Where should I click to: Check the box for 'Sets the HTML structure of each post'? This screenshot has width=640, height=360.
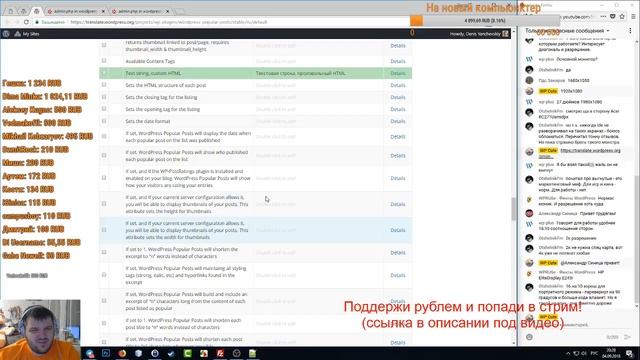pos(104,85)
